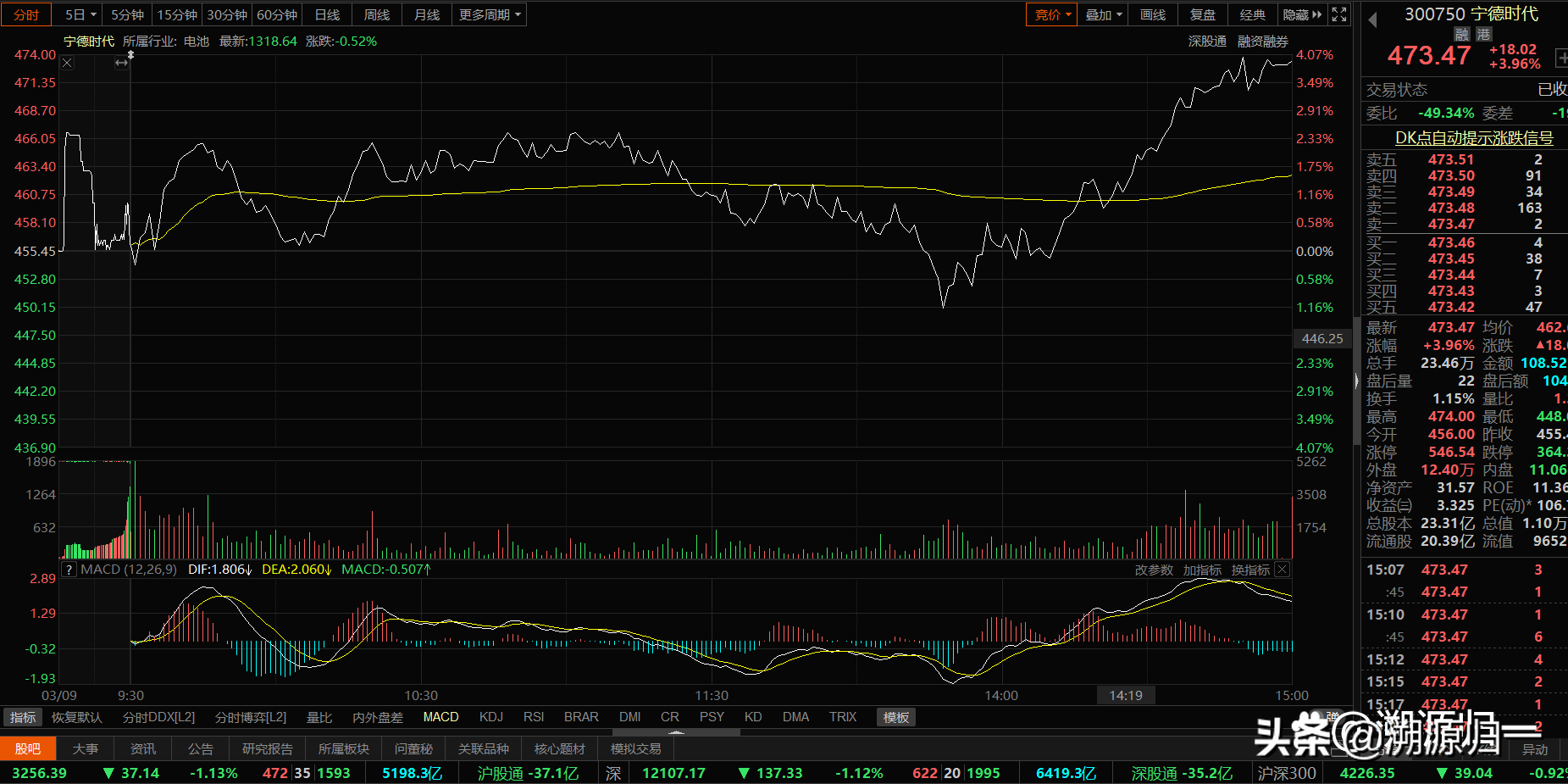Open the 公告 announcements tab
The height and width of the screenshot is (784, 1568).
(201, 748)
